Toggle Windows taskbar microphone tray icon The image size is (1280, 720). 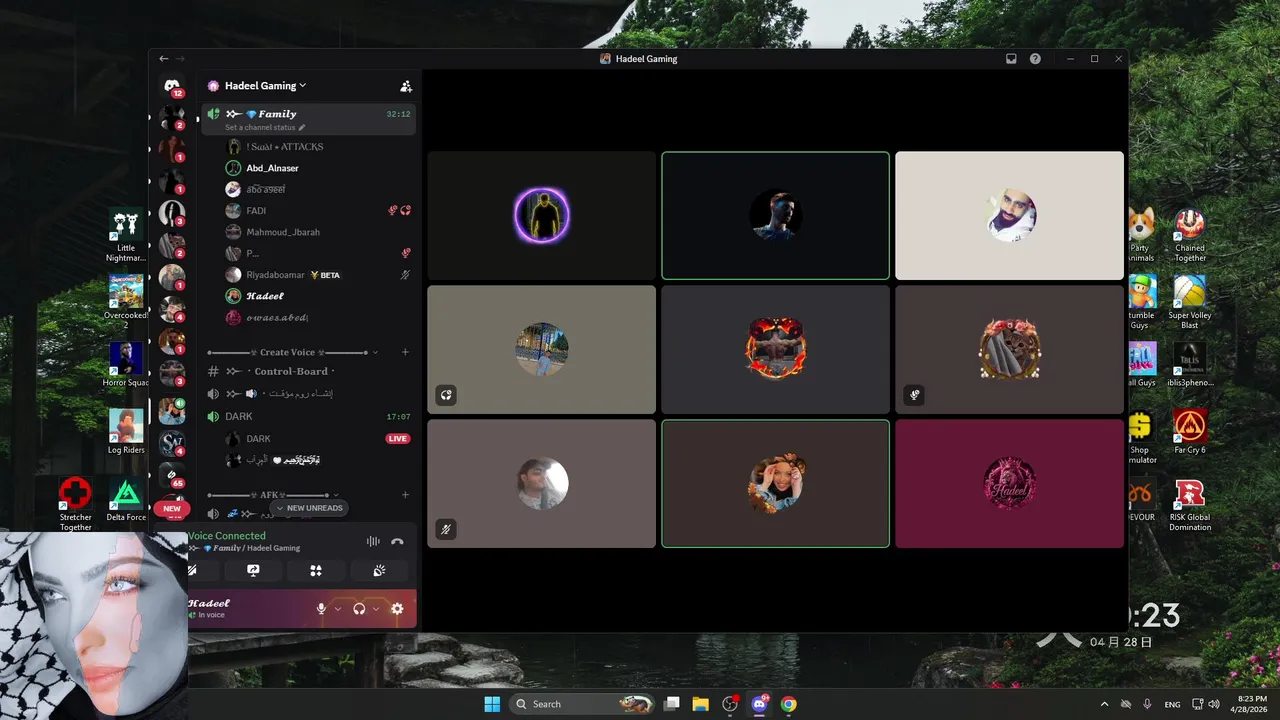click(x=1147, y=704)
